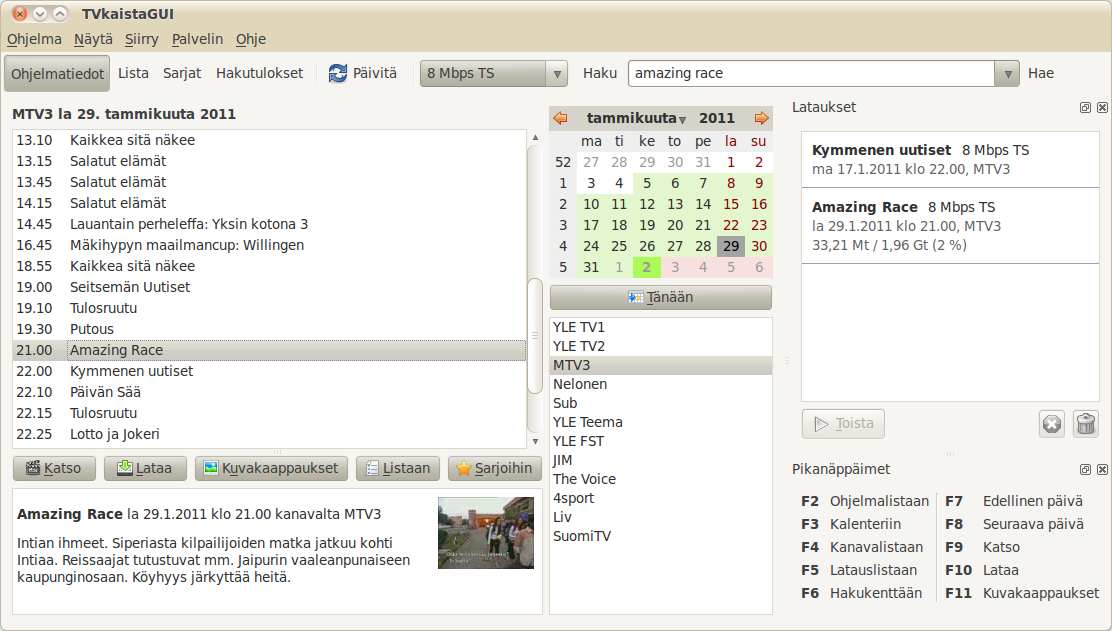Click the Päivitä refresh icon
This screenshot has height=631, width=1112.
click(x=338, y=73)
